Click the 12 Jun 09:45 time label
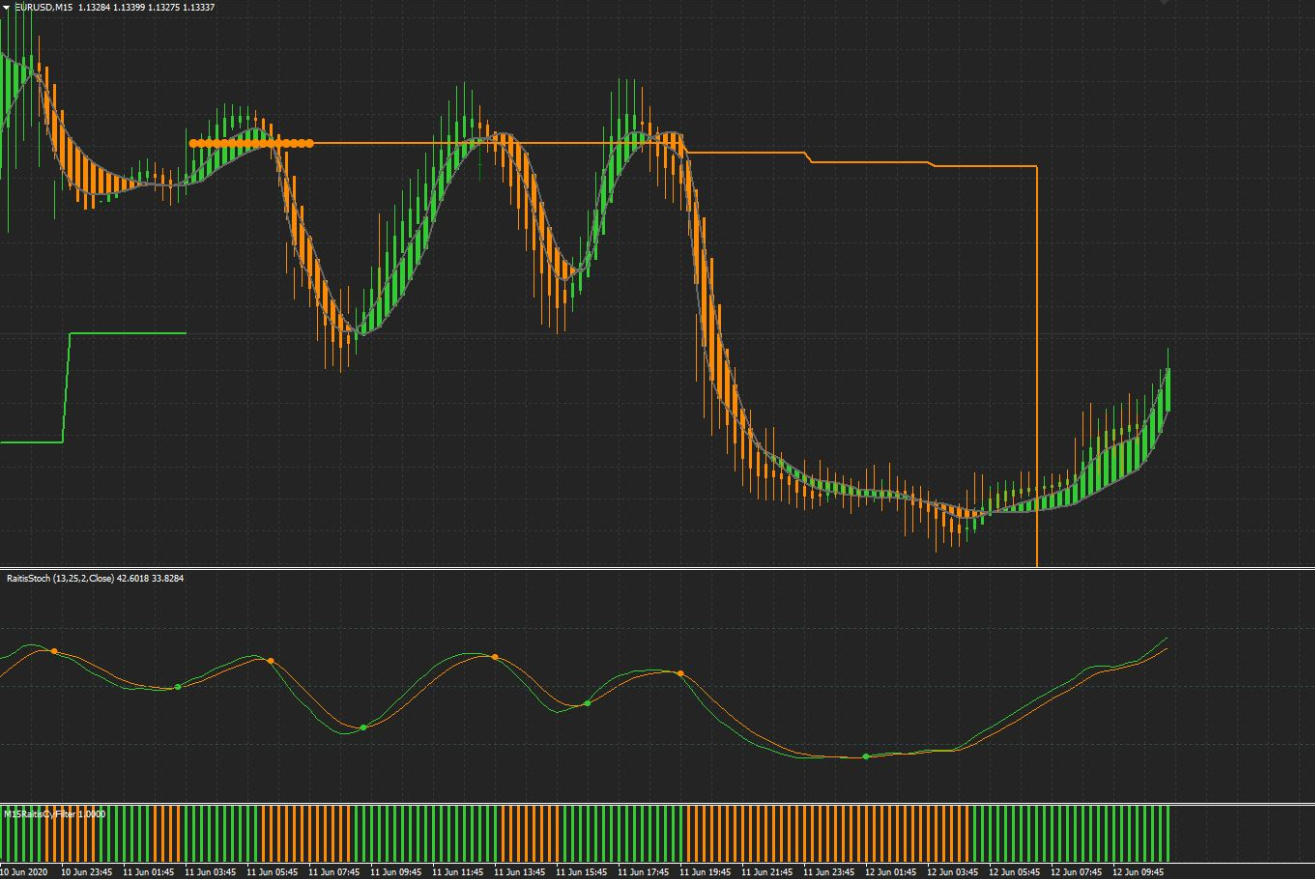 pos(1139,871)
